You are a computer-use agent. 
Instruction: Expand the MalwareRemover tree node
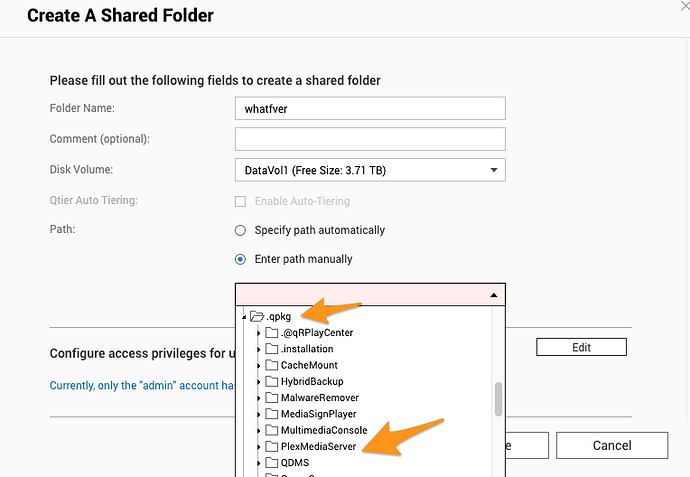tap(259, 399)
